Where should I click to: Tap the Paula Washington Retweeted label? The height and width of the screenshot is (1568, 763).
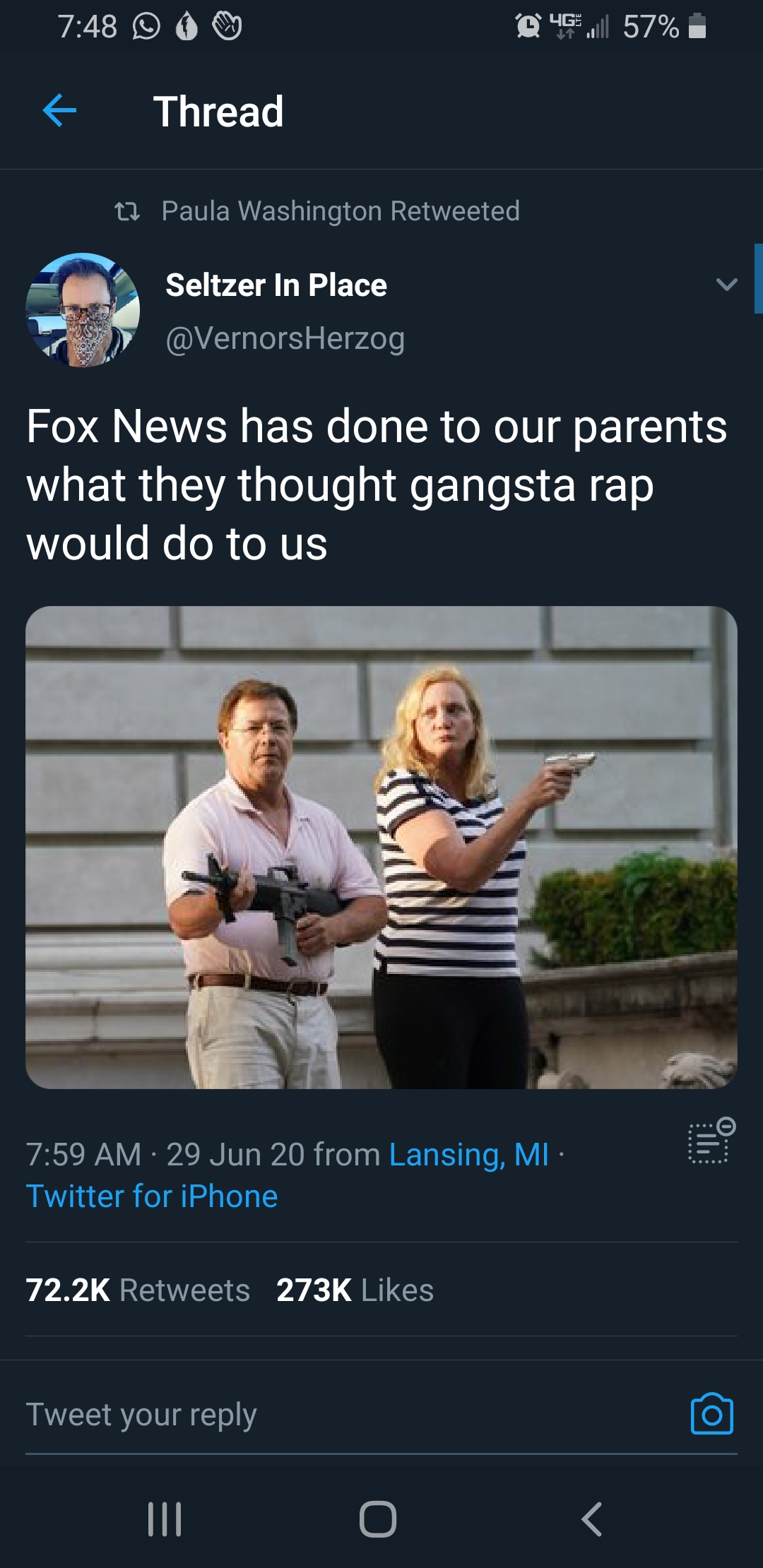click(x=341, y=211)
